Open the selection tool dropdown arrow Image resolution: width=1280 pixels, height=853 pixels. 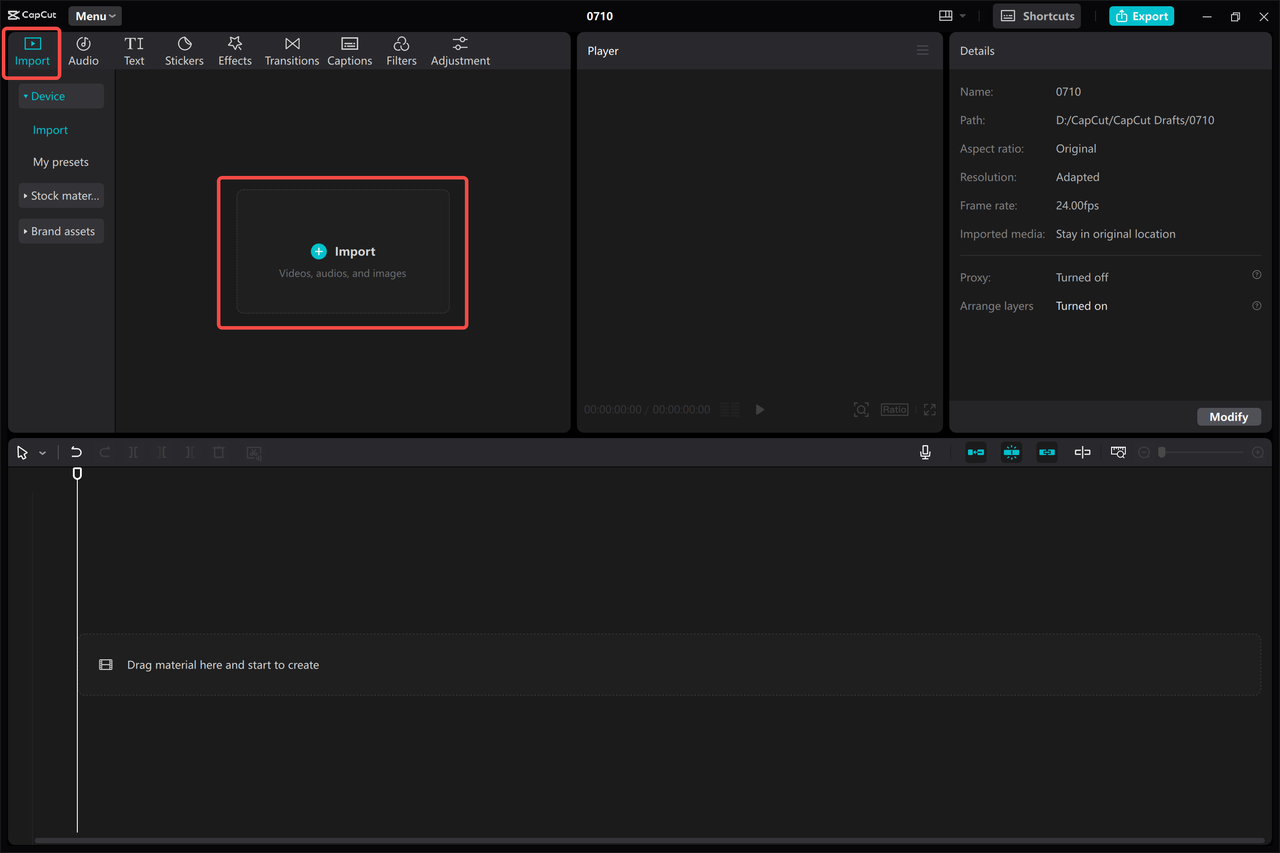(x=42, y=452)
